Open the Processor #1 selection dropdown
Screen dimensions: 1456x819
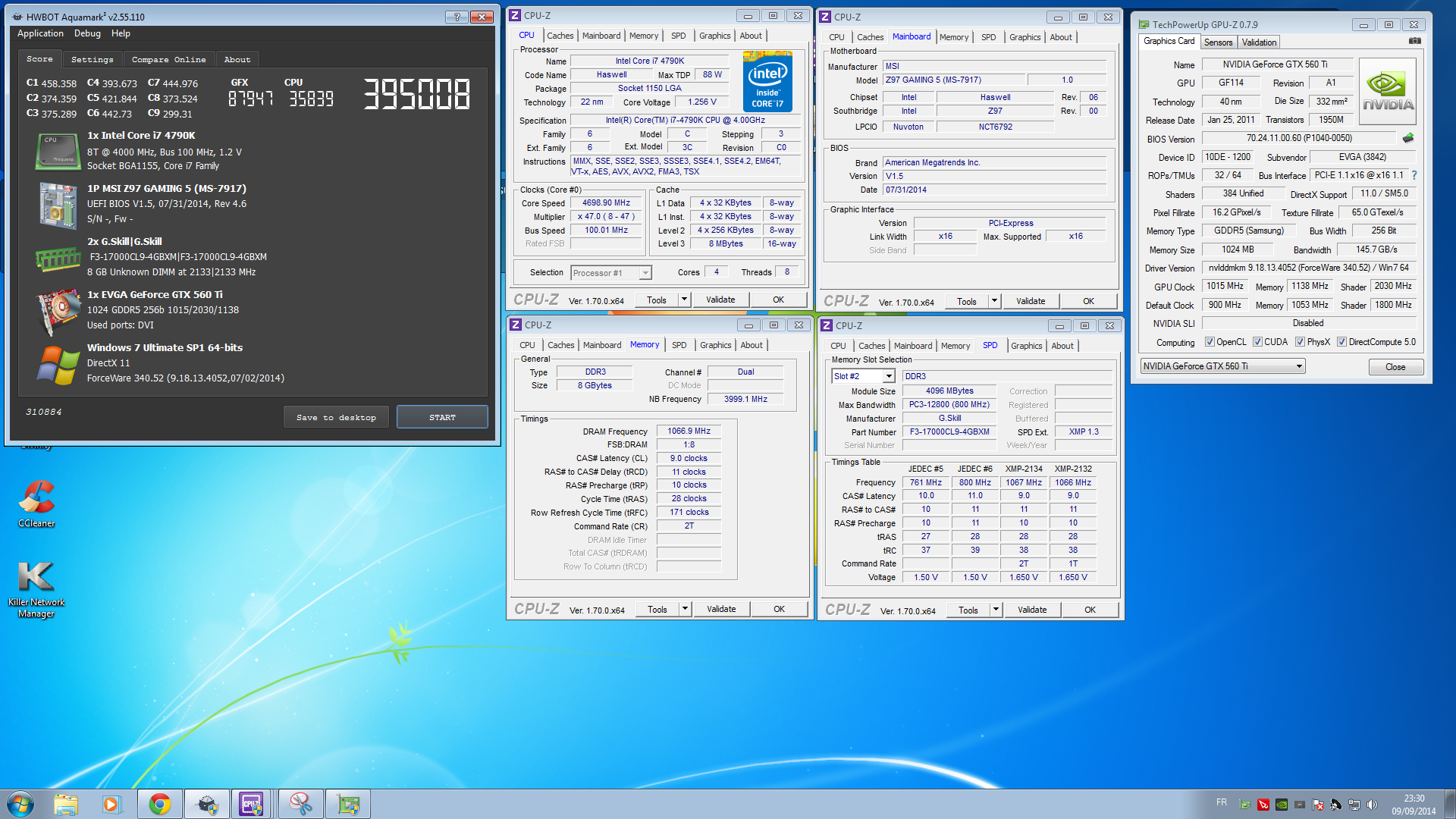611,273
